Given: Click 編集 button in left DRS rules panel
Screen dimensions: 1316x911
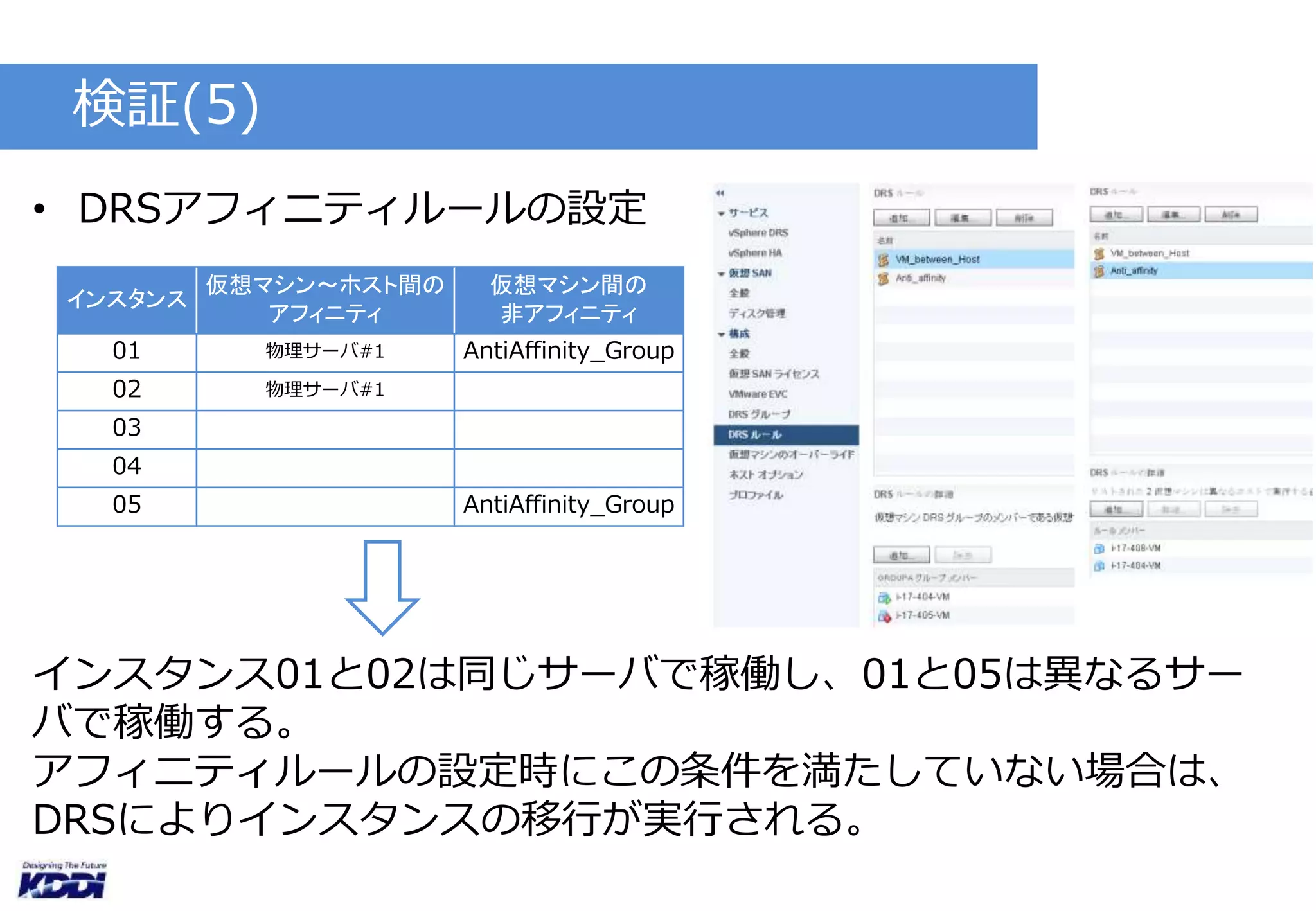Looking at the screenshot, I should 963,218.
